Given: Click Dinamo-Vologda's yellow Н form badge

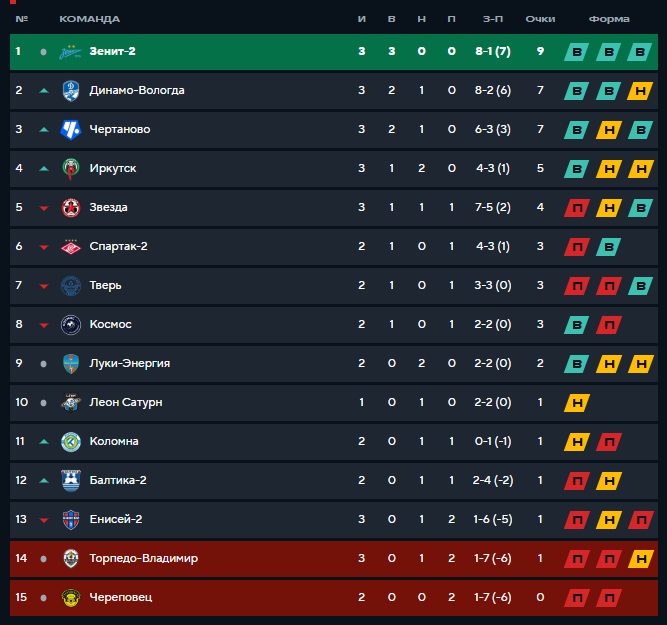Looking at the screenshot, I should [x=640, y=91].
